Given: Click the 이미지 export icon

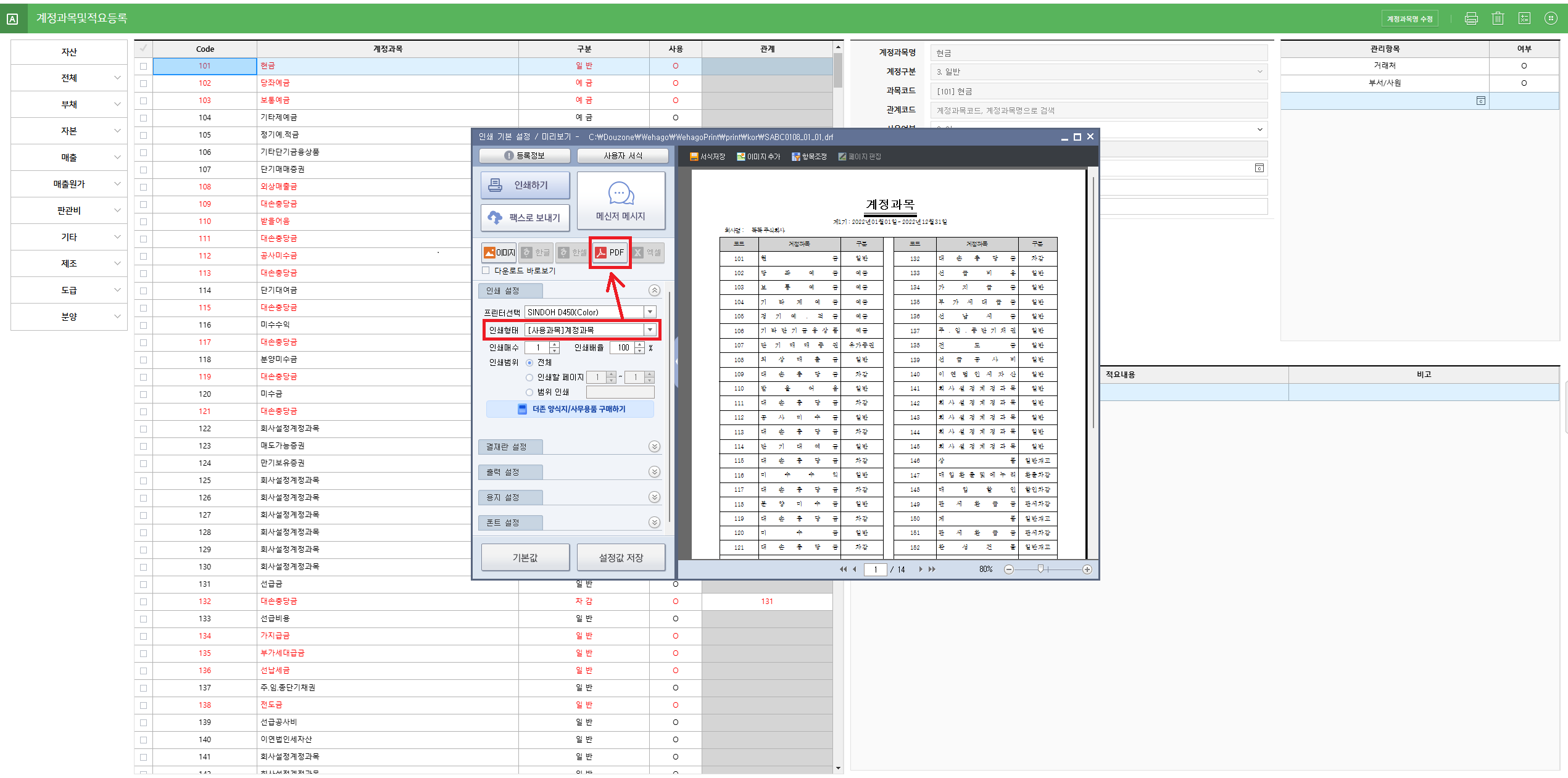Looking at the screenshot, I should point(499,252).
